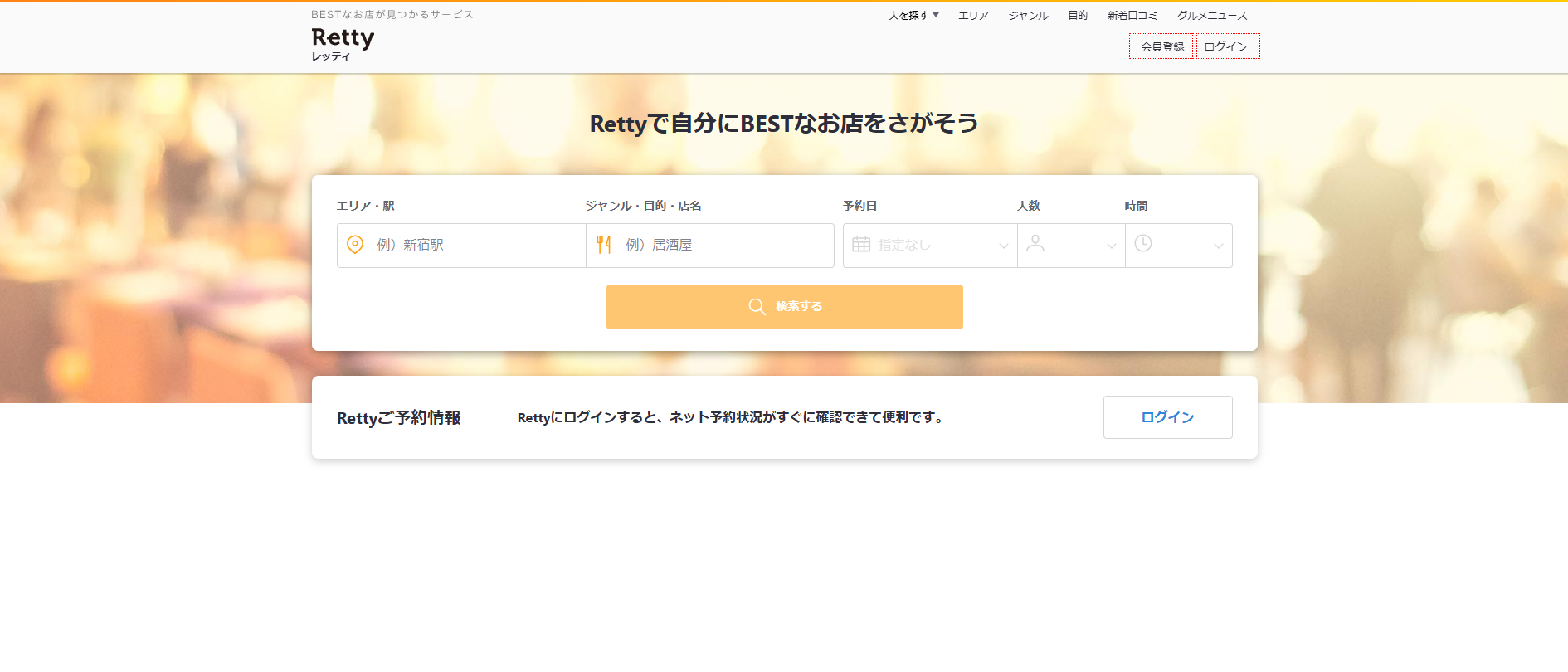Click the fork and knife icon
Image resolution: width=1568 pixels, height=672 pixels.
tap(604, 245)
